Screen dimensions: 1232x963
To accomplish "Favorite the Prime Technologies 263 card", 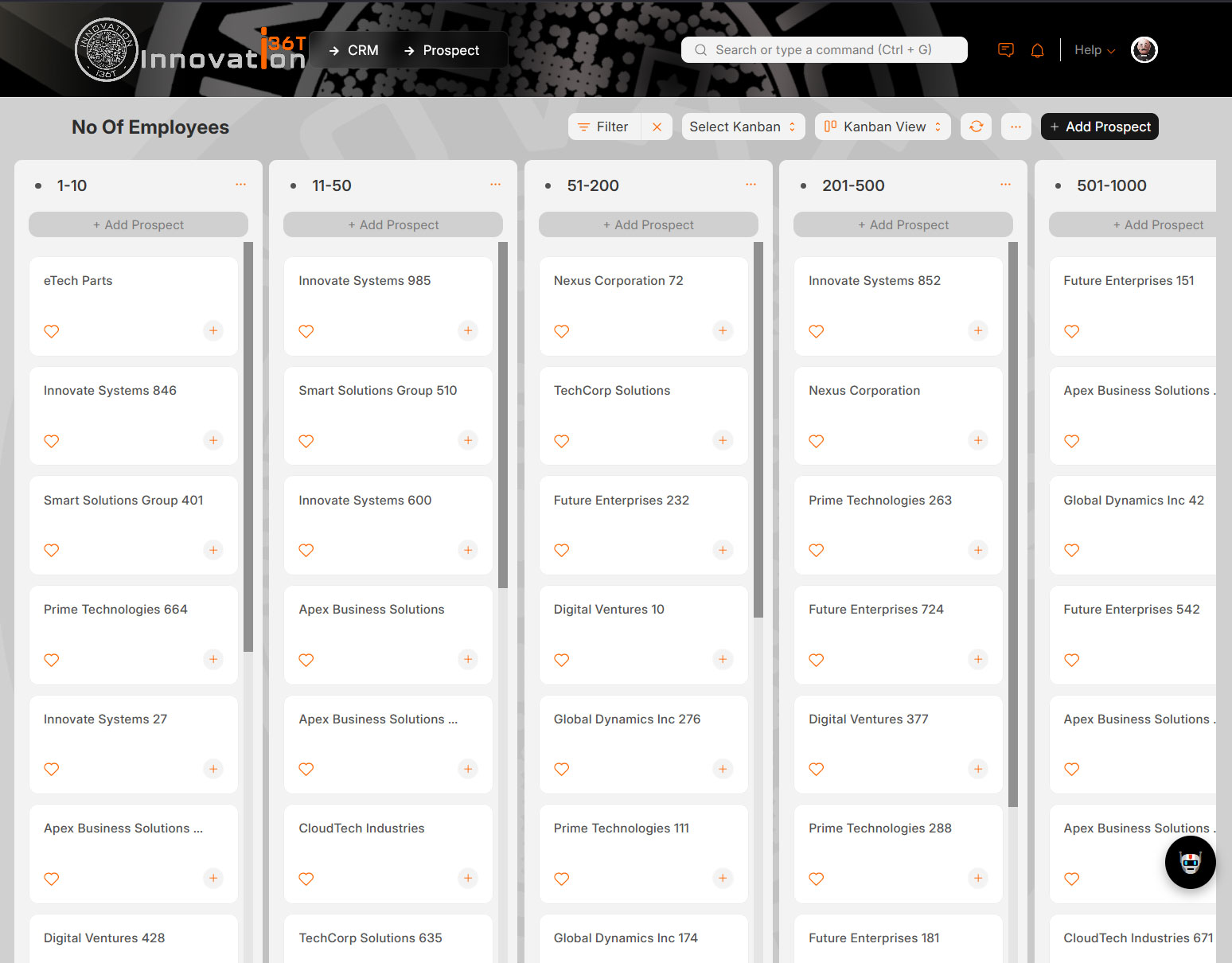I will (x=817, y=550).
